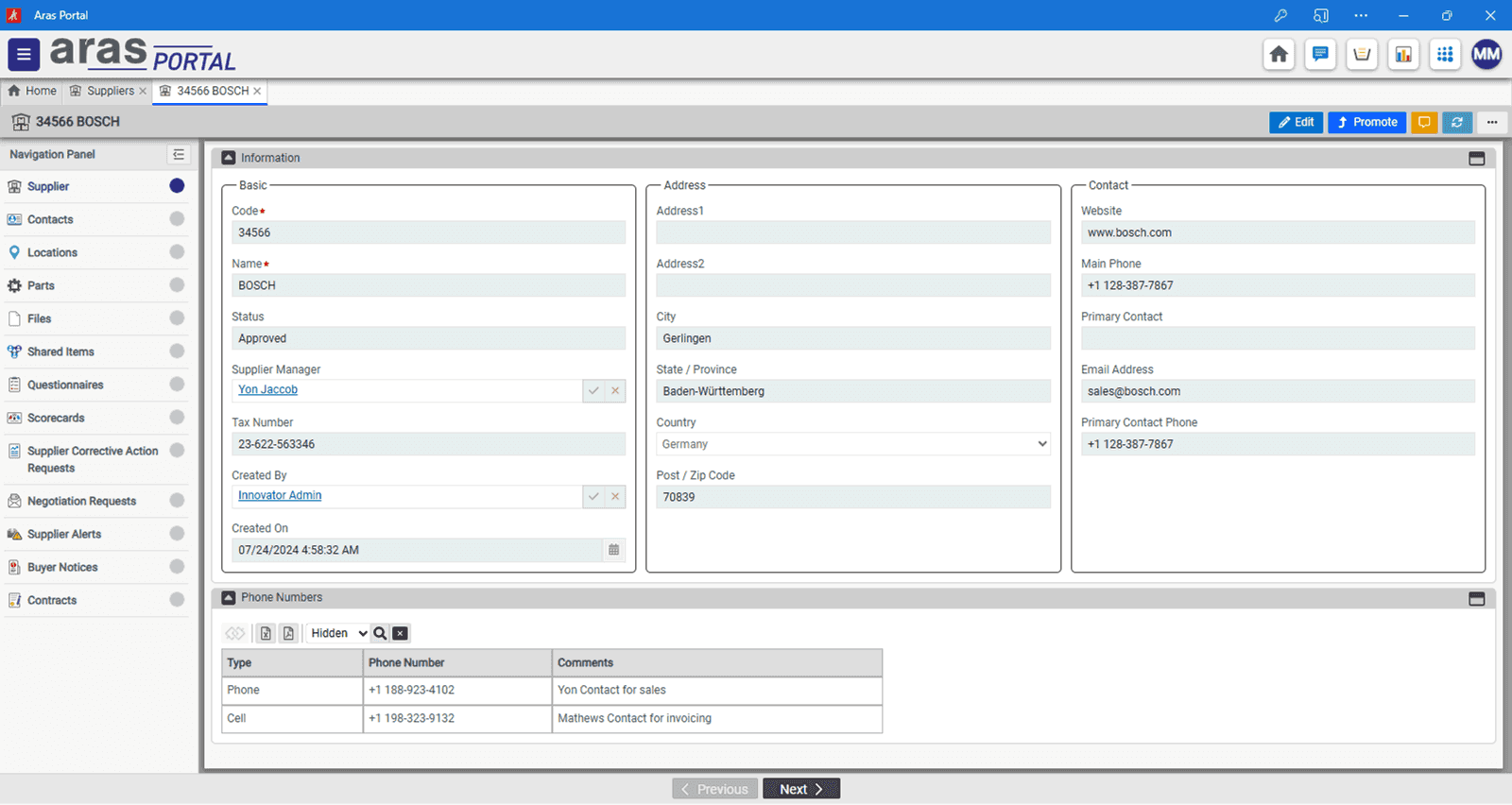The height and width of the screenshot is (805, 1512).
Task: Click the Promote button
Action: pos(1366,122)
